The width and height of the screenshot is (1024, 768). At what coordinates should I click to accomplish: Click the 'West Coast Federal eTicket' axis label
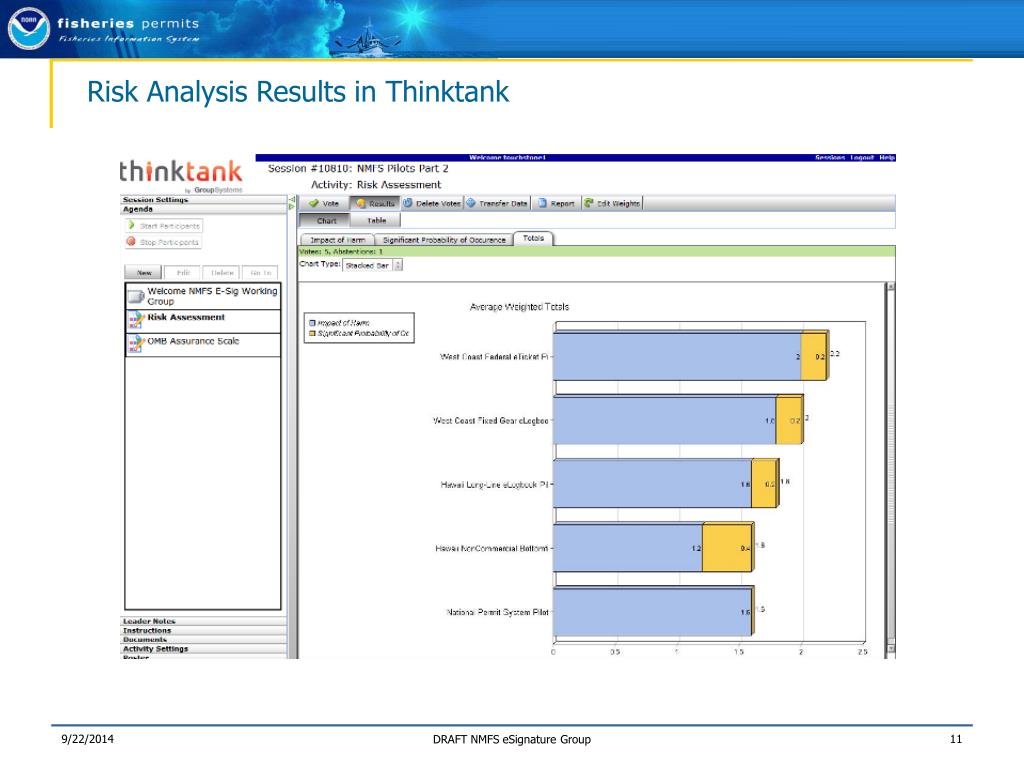494,357
